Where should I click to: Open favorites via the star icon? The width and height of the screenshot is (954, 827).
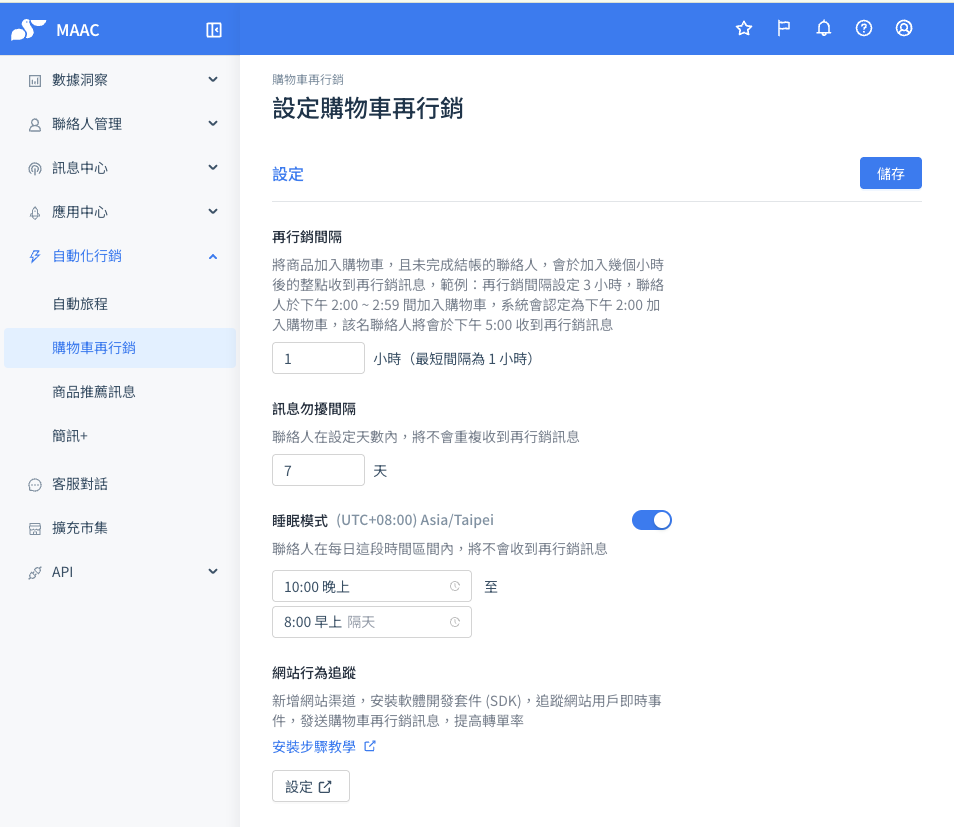743,28
